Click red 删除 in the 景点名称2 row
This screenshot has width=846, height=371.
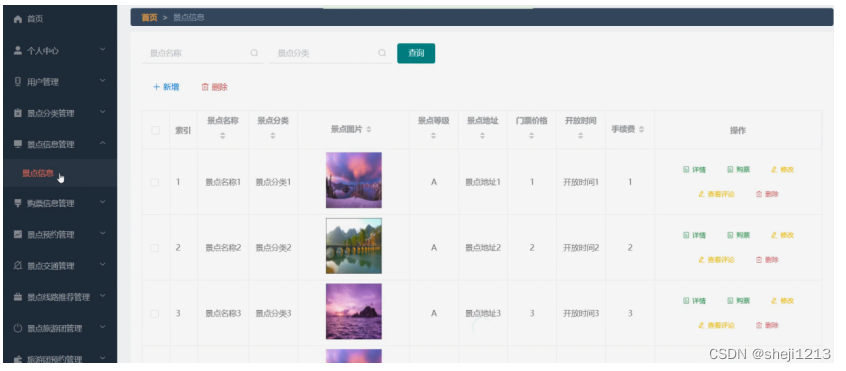[767, 260]
